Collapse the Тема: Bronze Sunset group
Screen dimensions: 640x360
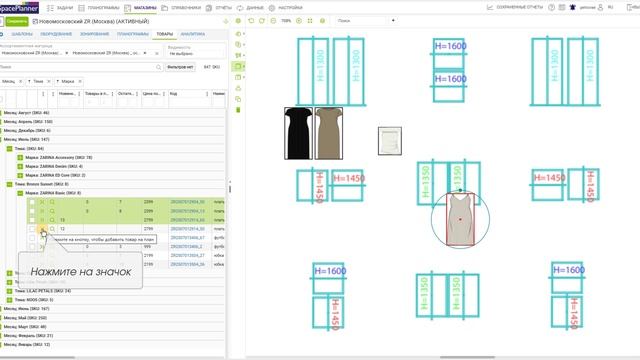point(9,184)
